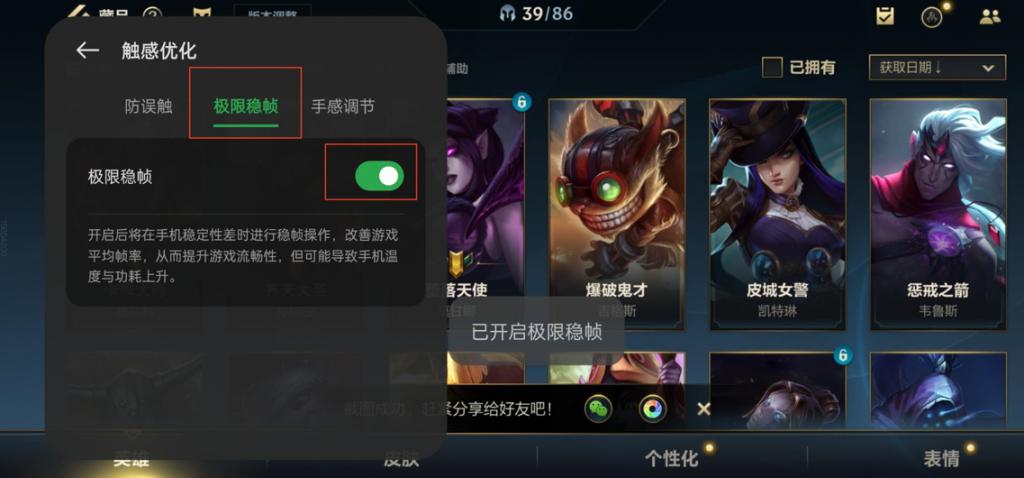Check the 已拥有 checkbox

[x=772, y=67]
